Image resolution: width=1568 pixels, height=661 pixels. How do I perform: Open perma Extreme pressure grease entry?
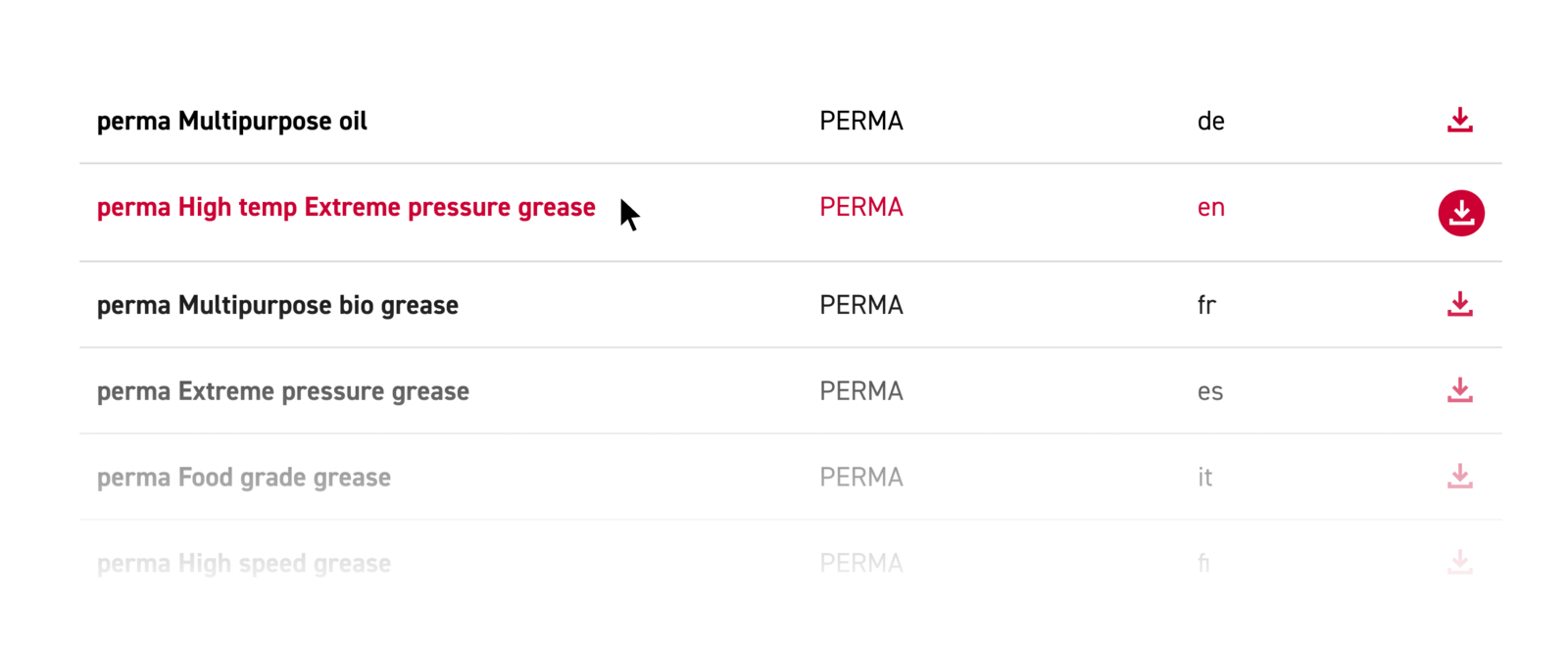282,392
